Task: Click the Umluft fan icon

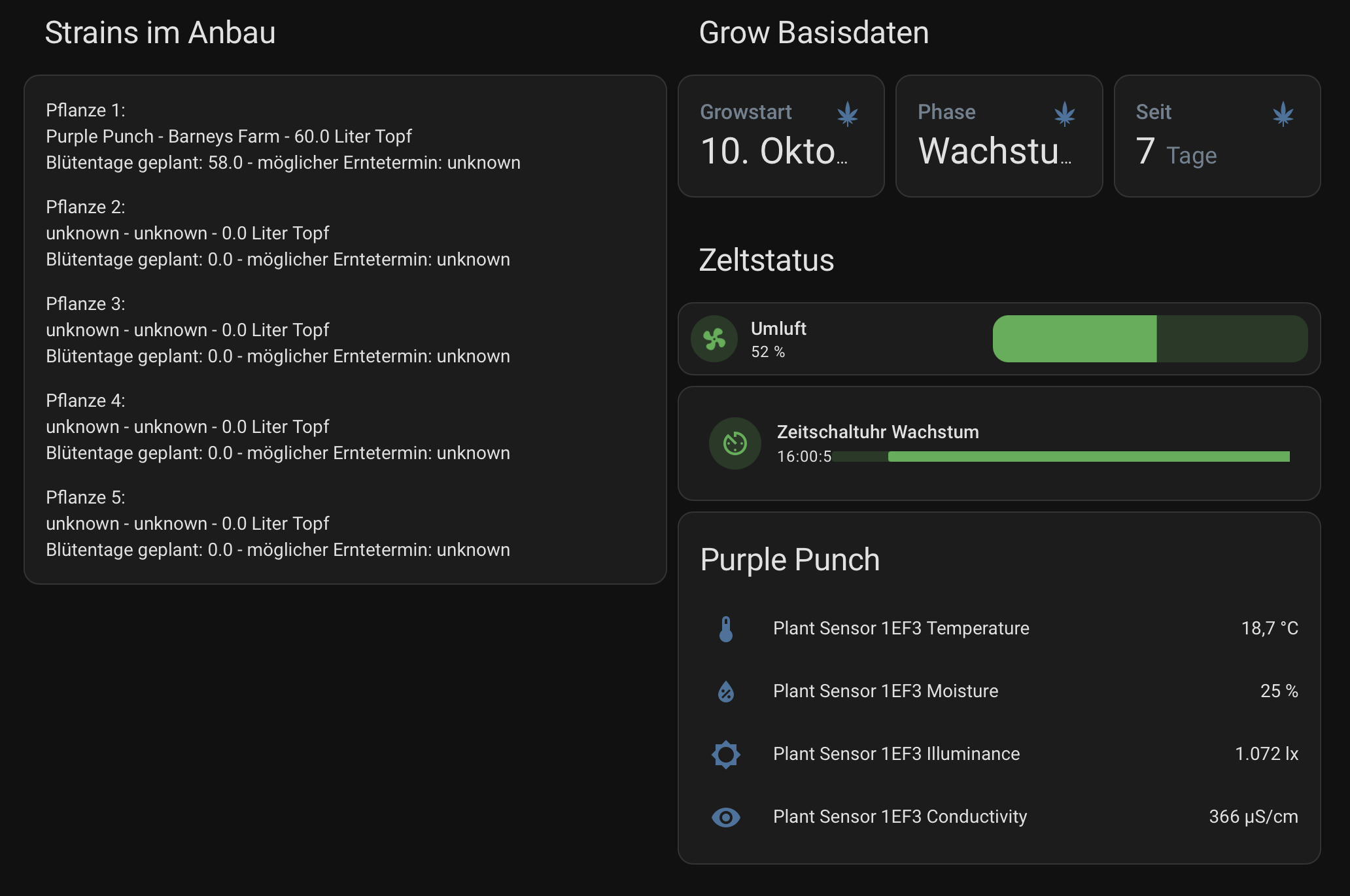Action: coord(714,339)
